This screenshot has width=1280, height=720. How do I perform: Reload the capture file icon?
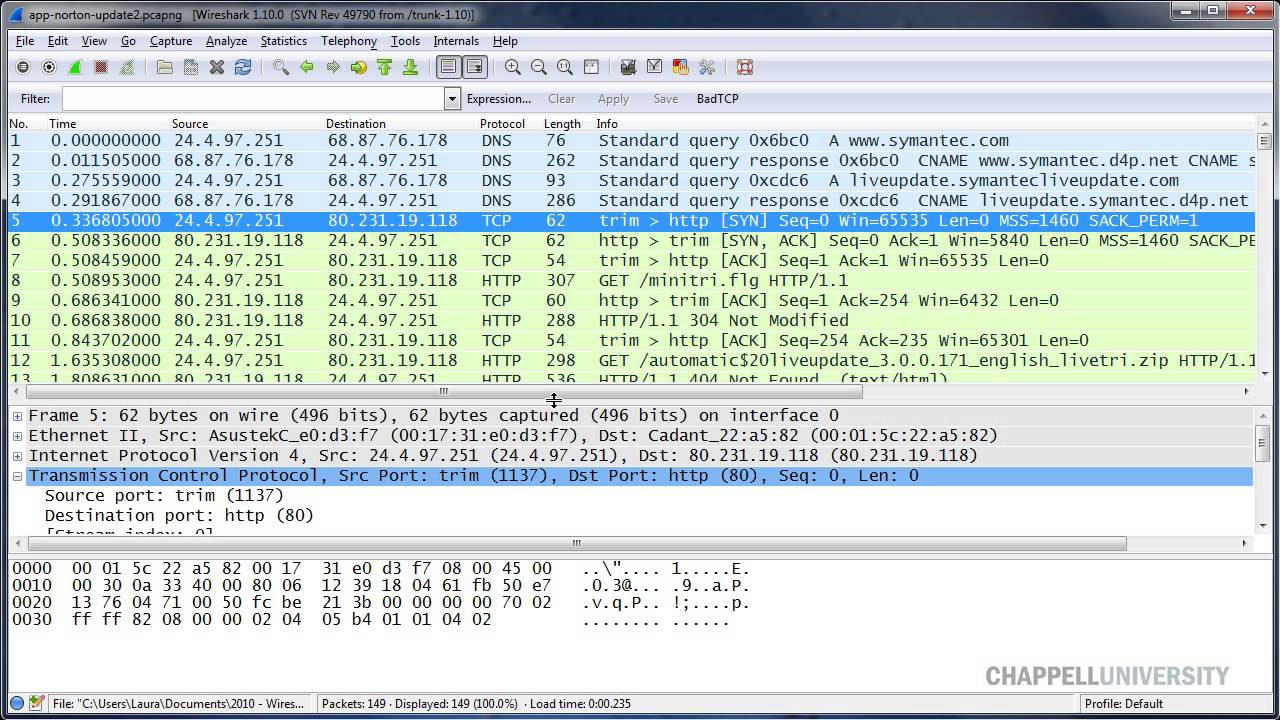pyautogui.click(x=243, y=67)
